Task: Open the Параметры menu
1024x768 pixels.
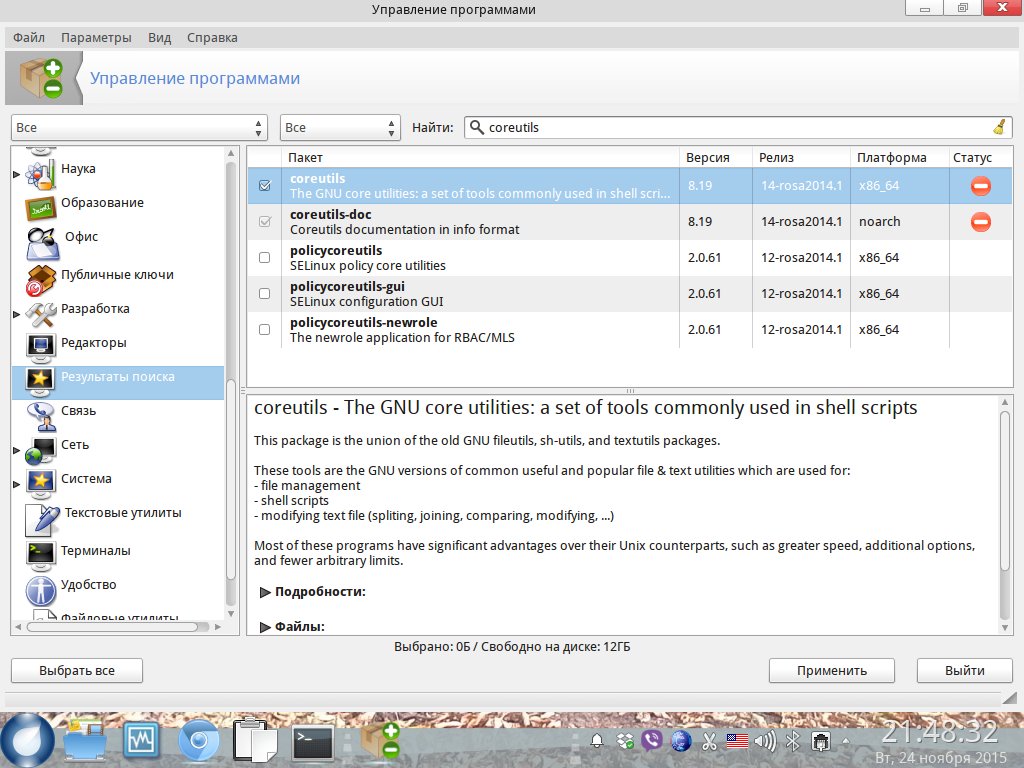Action: click(x=96, y=37)
